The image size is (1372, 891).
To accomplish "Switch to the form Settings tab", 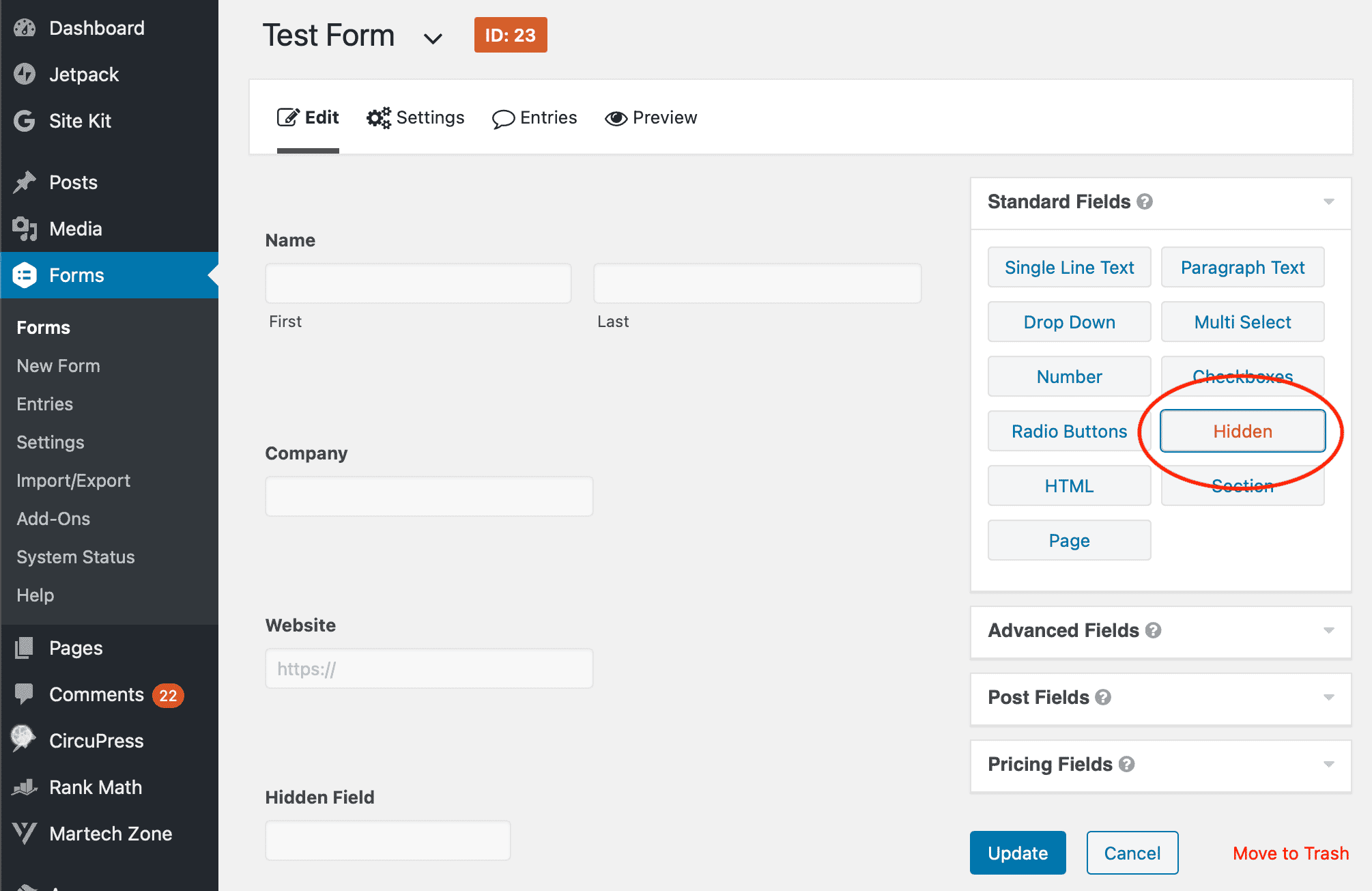I will 415,117.
